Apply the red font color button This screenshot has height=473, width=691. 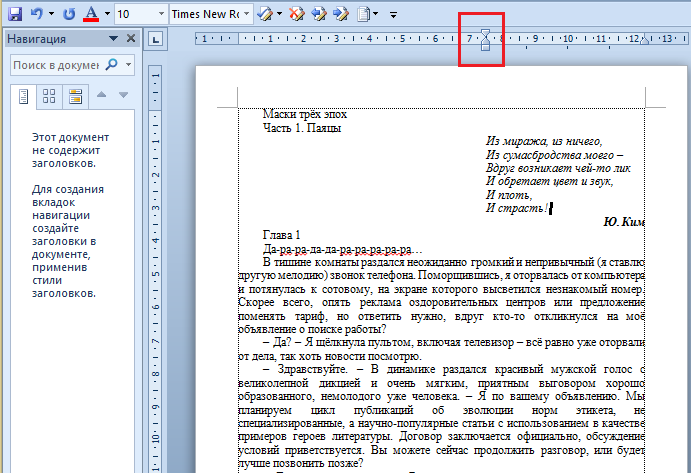tap(92, 14)
